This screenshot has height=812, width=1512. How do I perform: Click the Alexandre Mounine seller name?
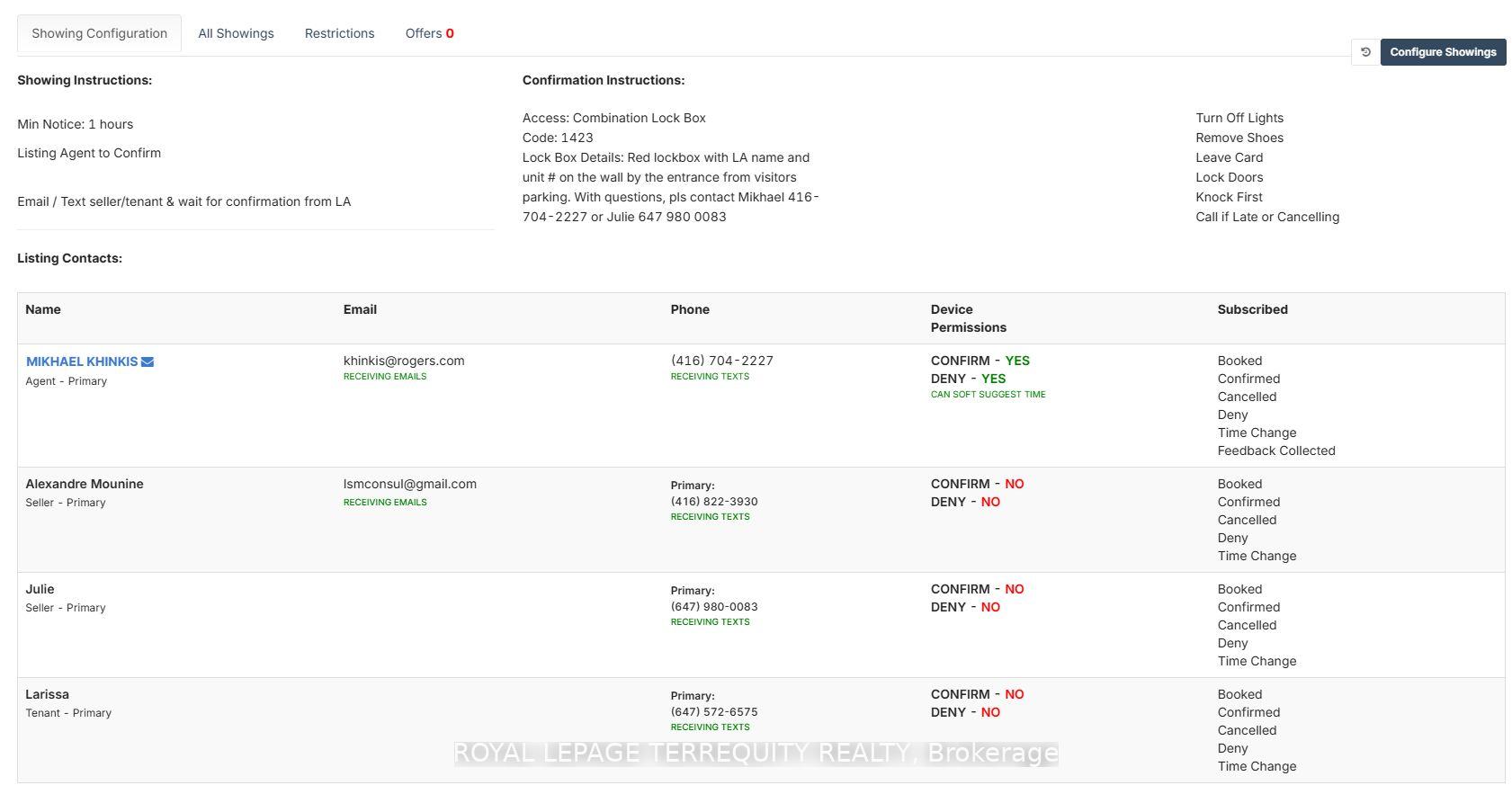(x=85, y=484)
